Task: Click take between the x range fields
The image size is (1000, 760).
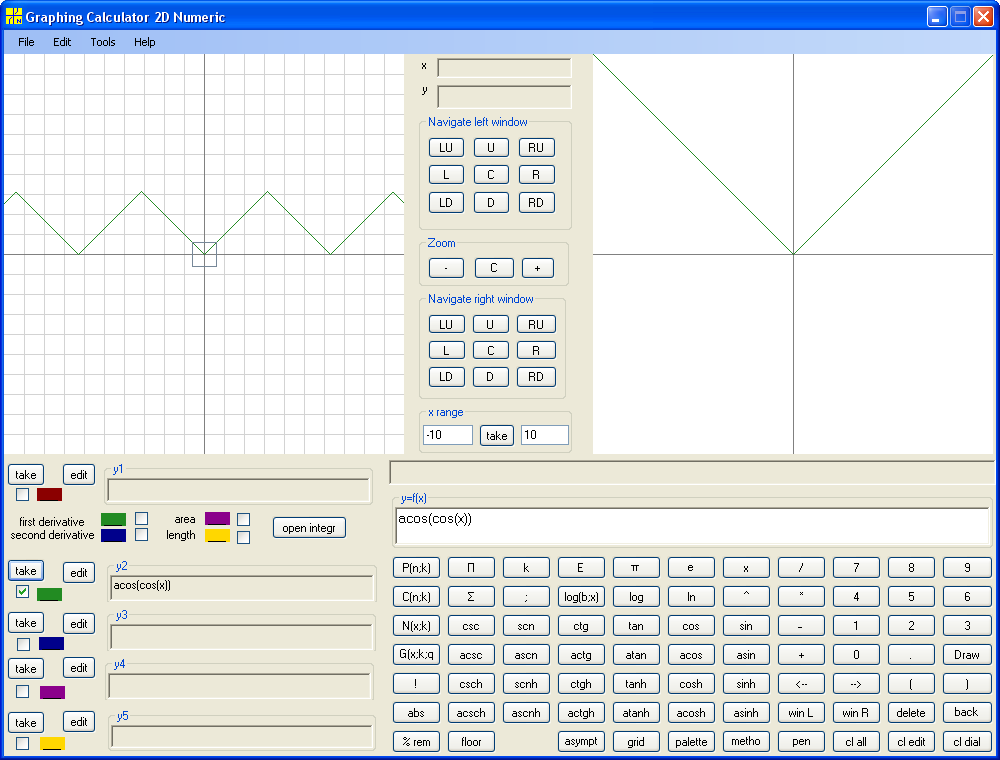Action: point(497,435)
